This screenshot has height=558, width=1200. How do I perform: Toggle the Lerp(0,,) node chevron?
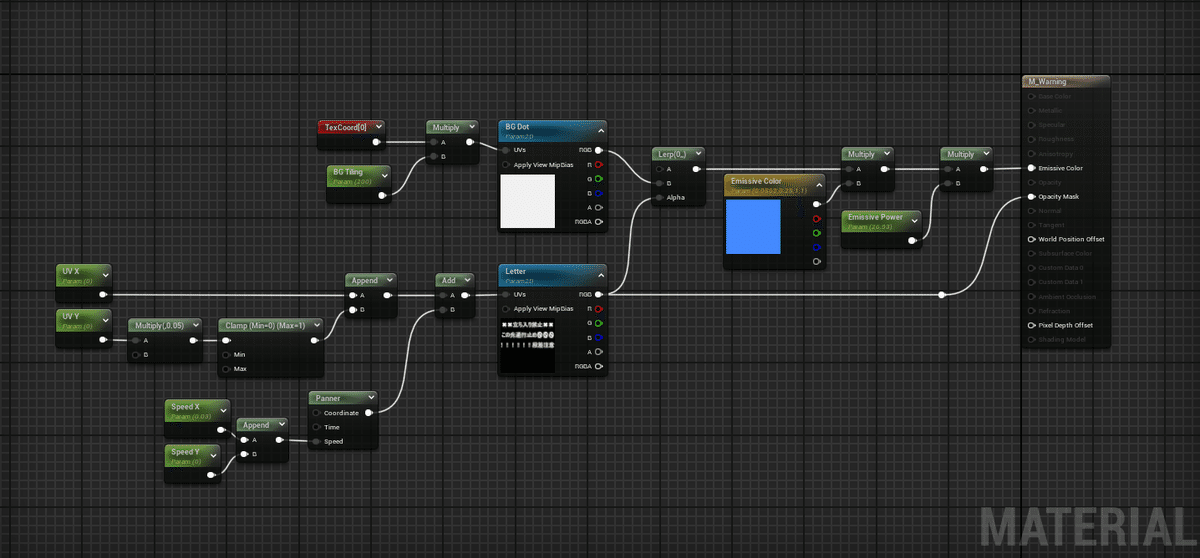click(x=698, y=155)
